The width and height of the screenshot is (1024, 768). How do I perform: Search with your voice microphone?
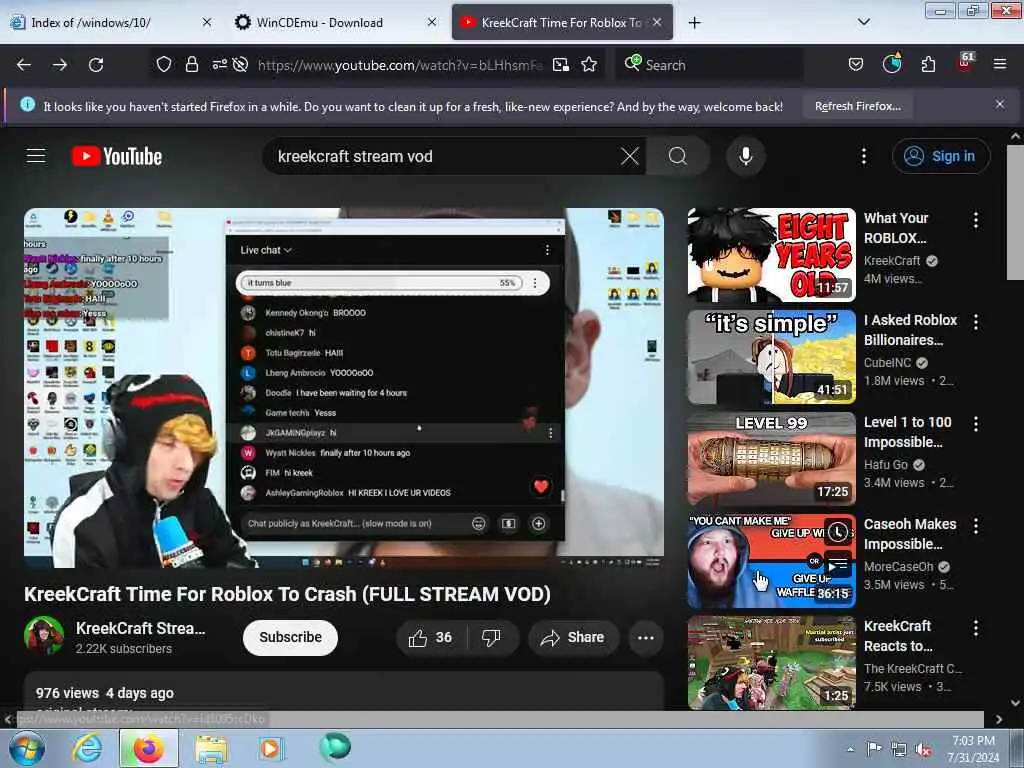(x=745, y=156)
